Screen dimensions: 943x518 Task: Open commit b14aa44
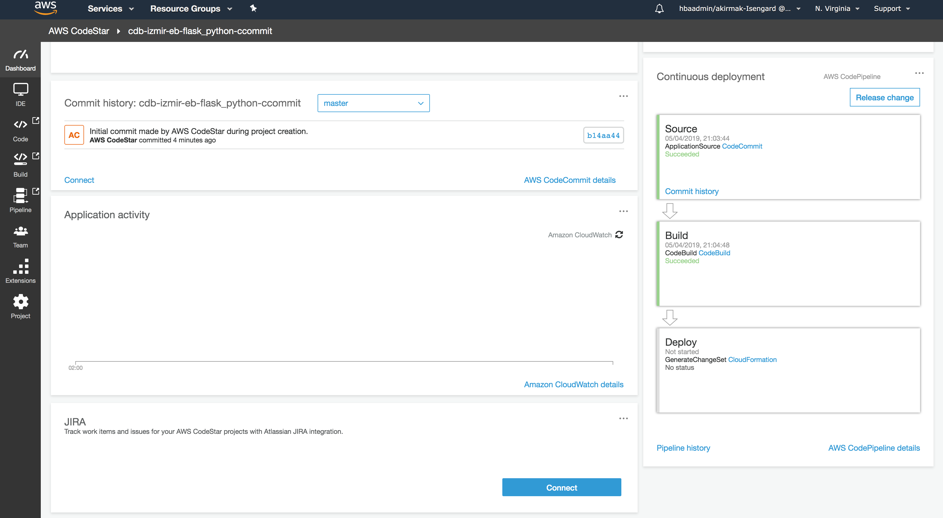(x=603, y=135)
